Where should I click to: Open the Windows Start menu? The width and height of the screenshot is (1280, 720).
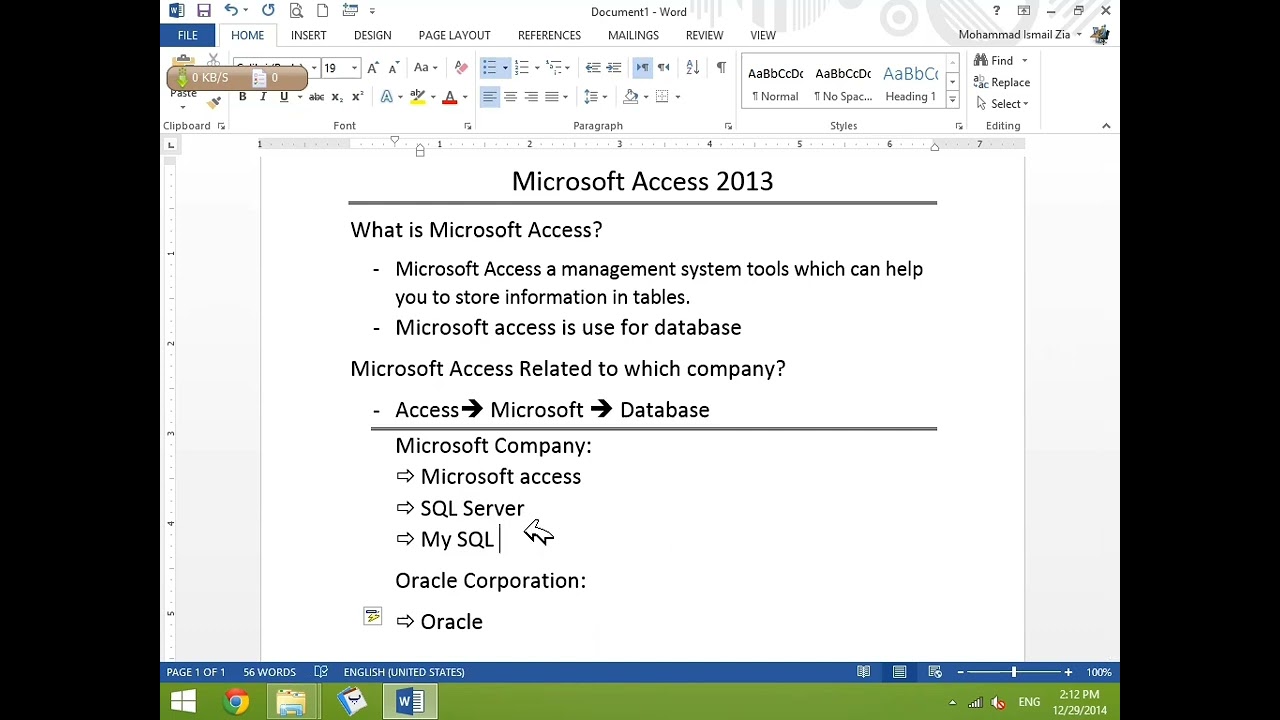[184, 702]
